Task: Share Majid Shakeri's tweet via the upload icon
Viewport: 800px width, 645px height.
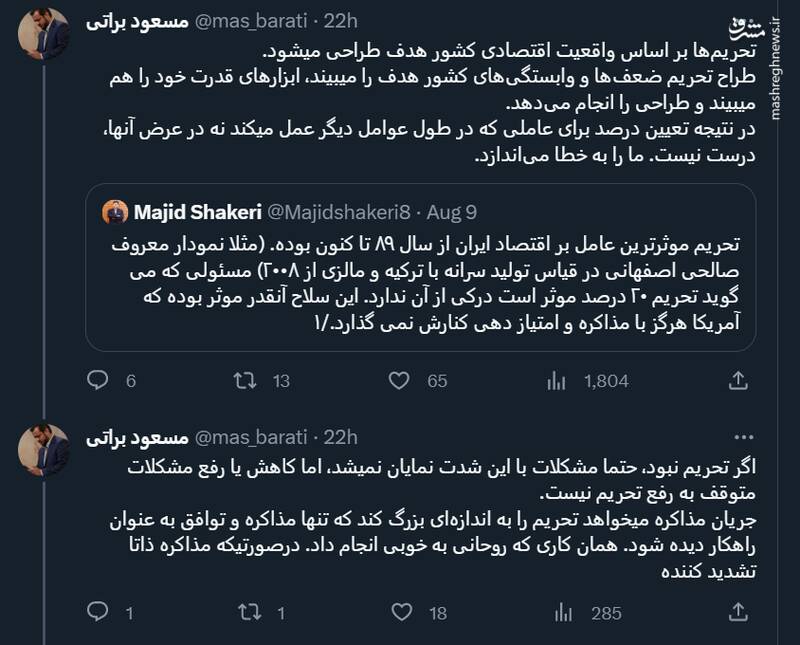Action: tap(740, 378)
